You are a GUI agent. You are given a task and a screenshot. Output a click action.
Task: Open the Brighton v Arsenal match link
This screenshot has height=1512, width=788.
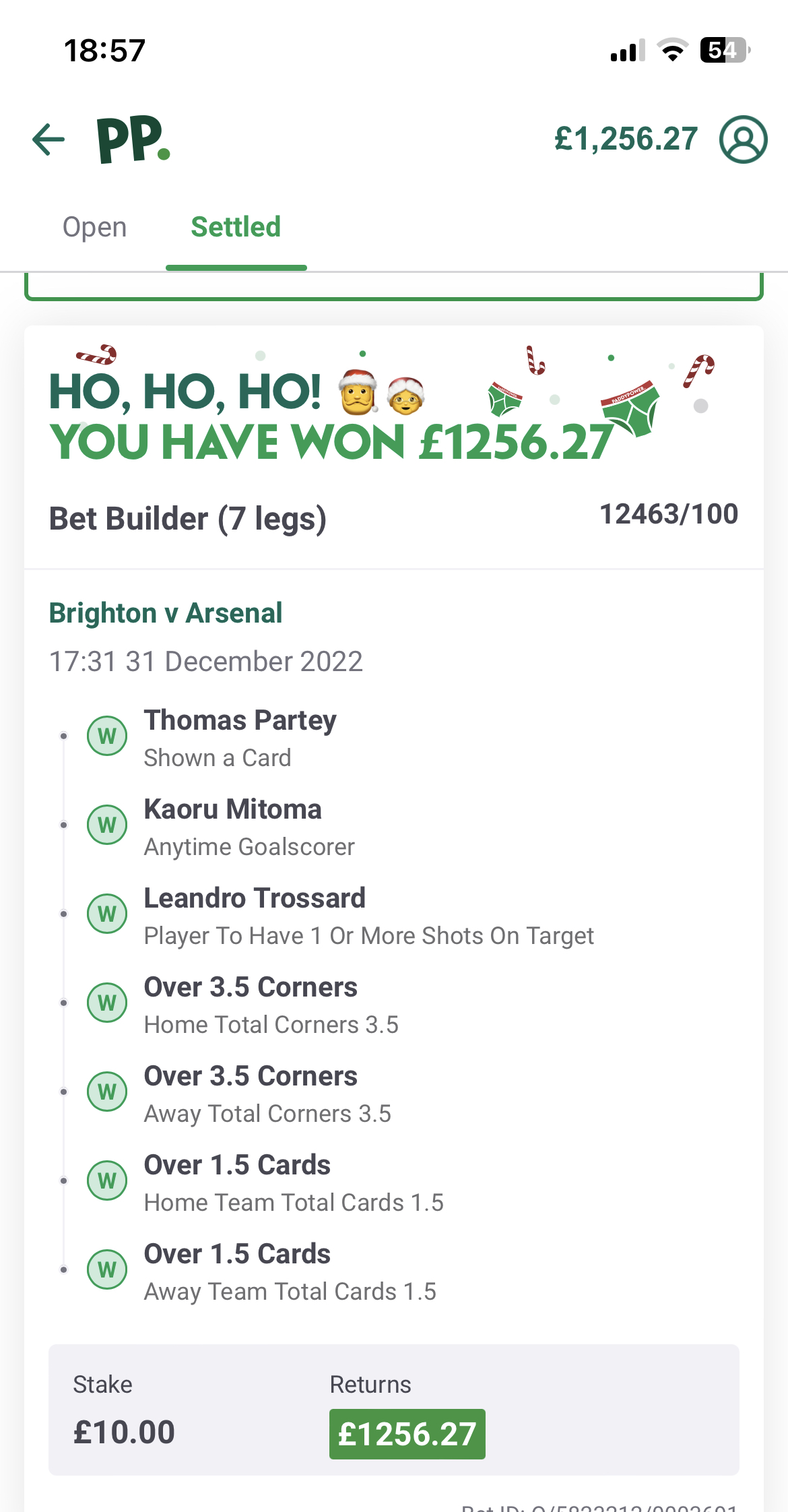[166, 613]
